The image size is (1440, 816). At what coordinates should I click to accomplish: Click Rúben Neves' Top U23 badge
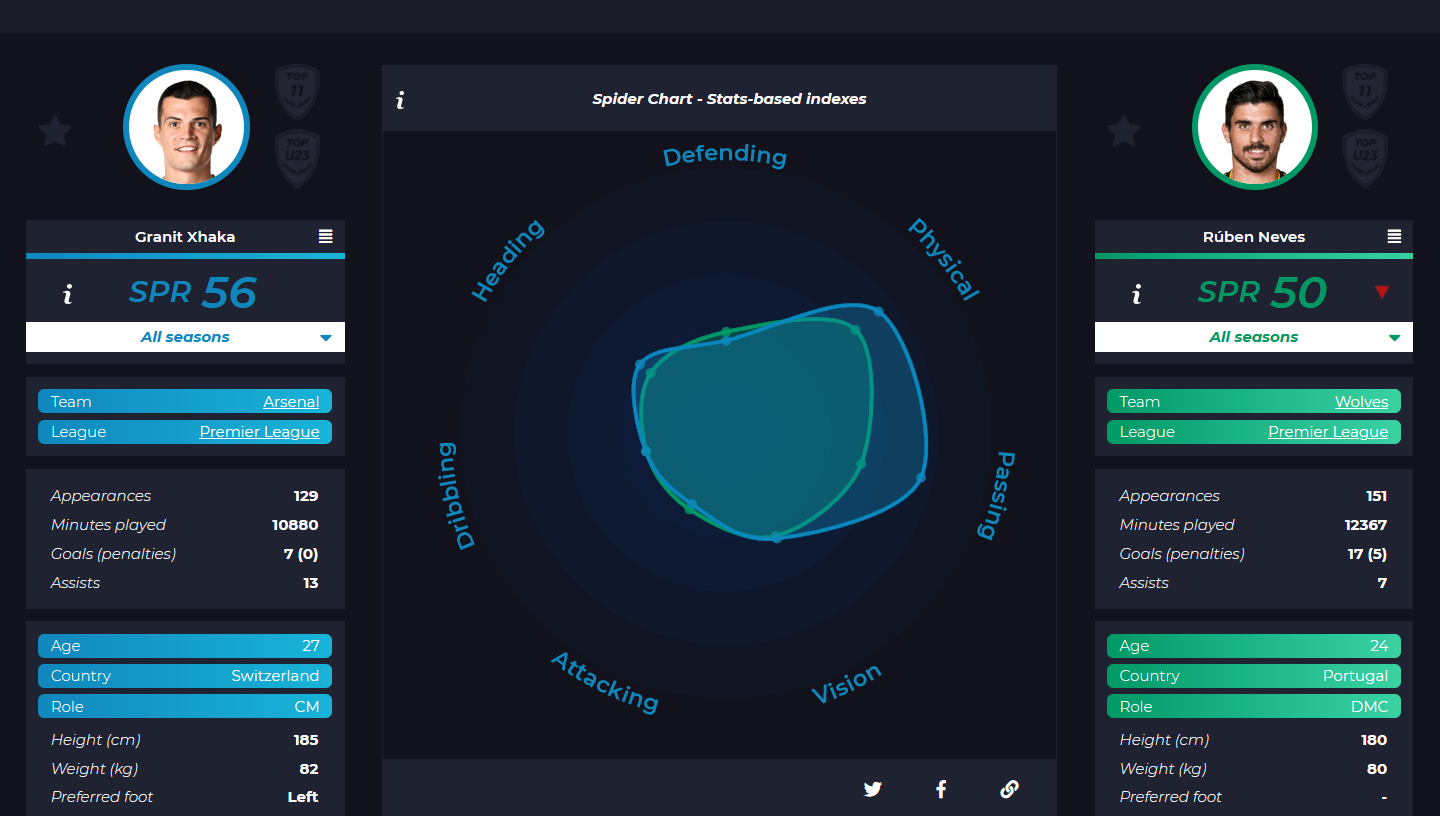point(1365,158)
